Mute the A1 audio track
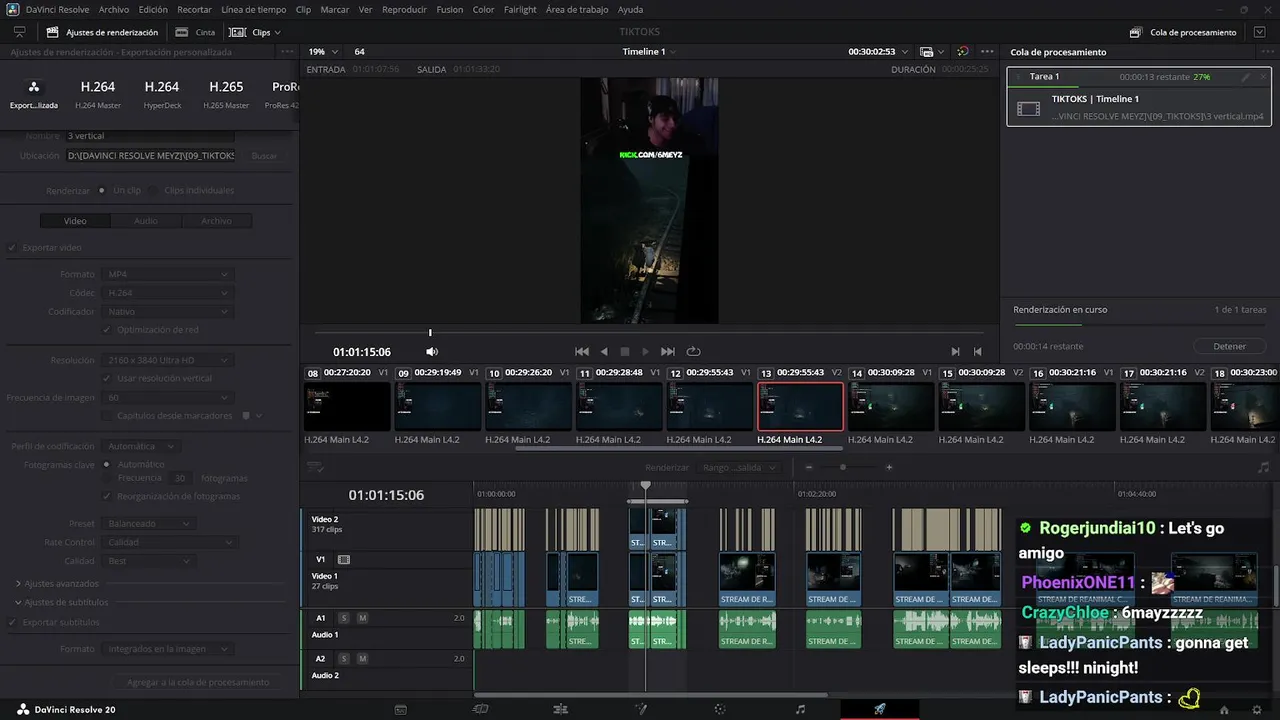This screenshot has width=1280, height=720. click(x=362, y=618)
